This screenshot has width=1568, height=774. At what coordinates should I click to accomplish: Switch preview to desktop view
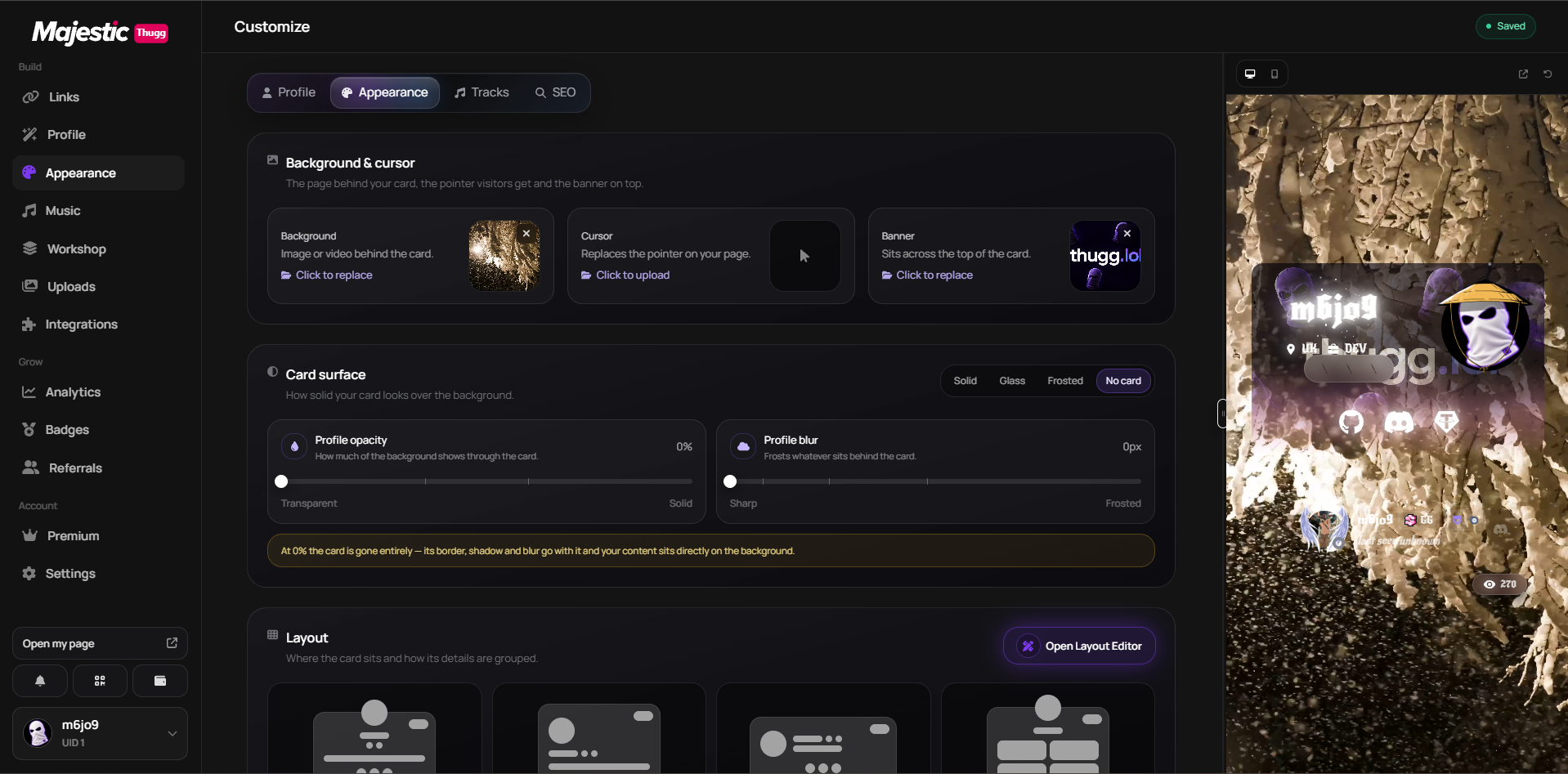[1250, 74]
